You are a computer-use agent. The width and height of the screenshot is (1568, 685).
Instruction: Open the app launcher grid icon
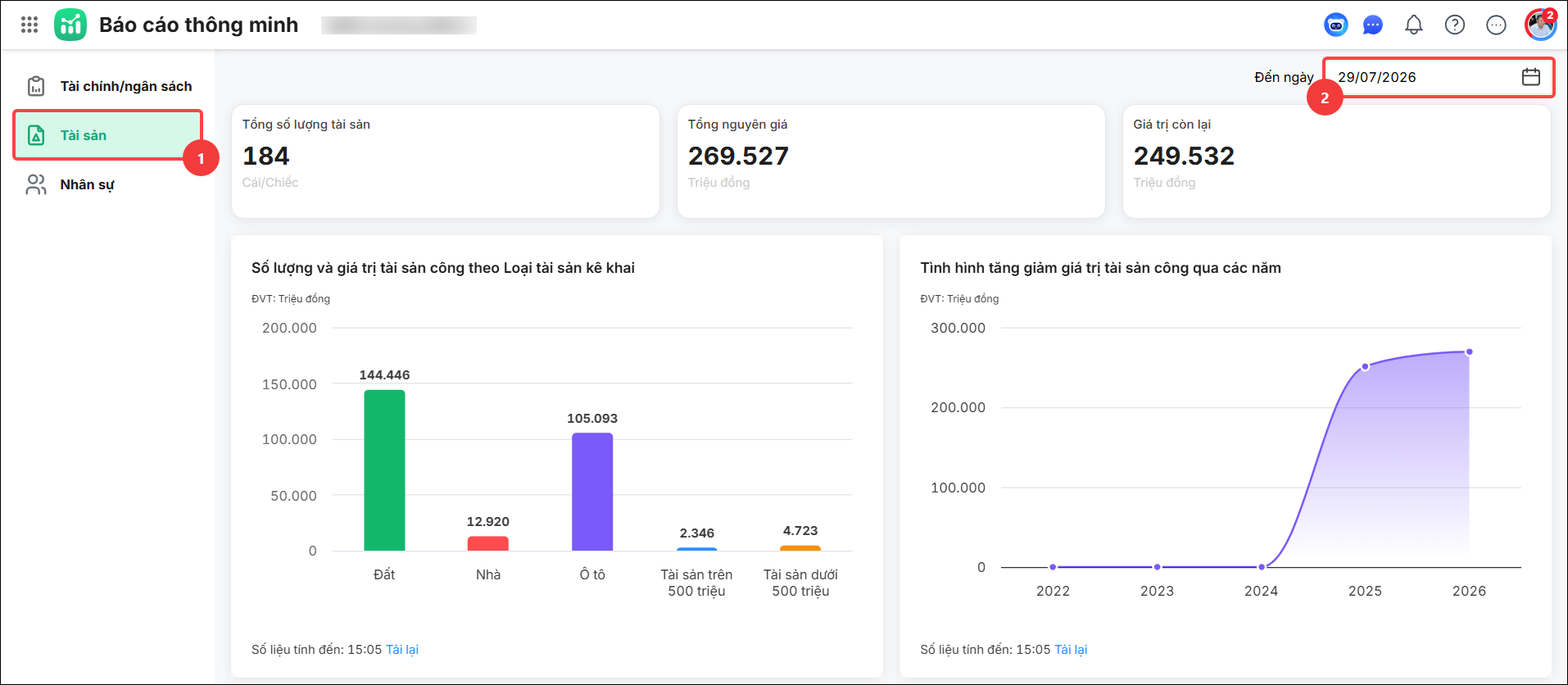tap(29, 25)
